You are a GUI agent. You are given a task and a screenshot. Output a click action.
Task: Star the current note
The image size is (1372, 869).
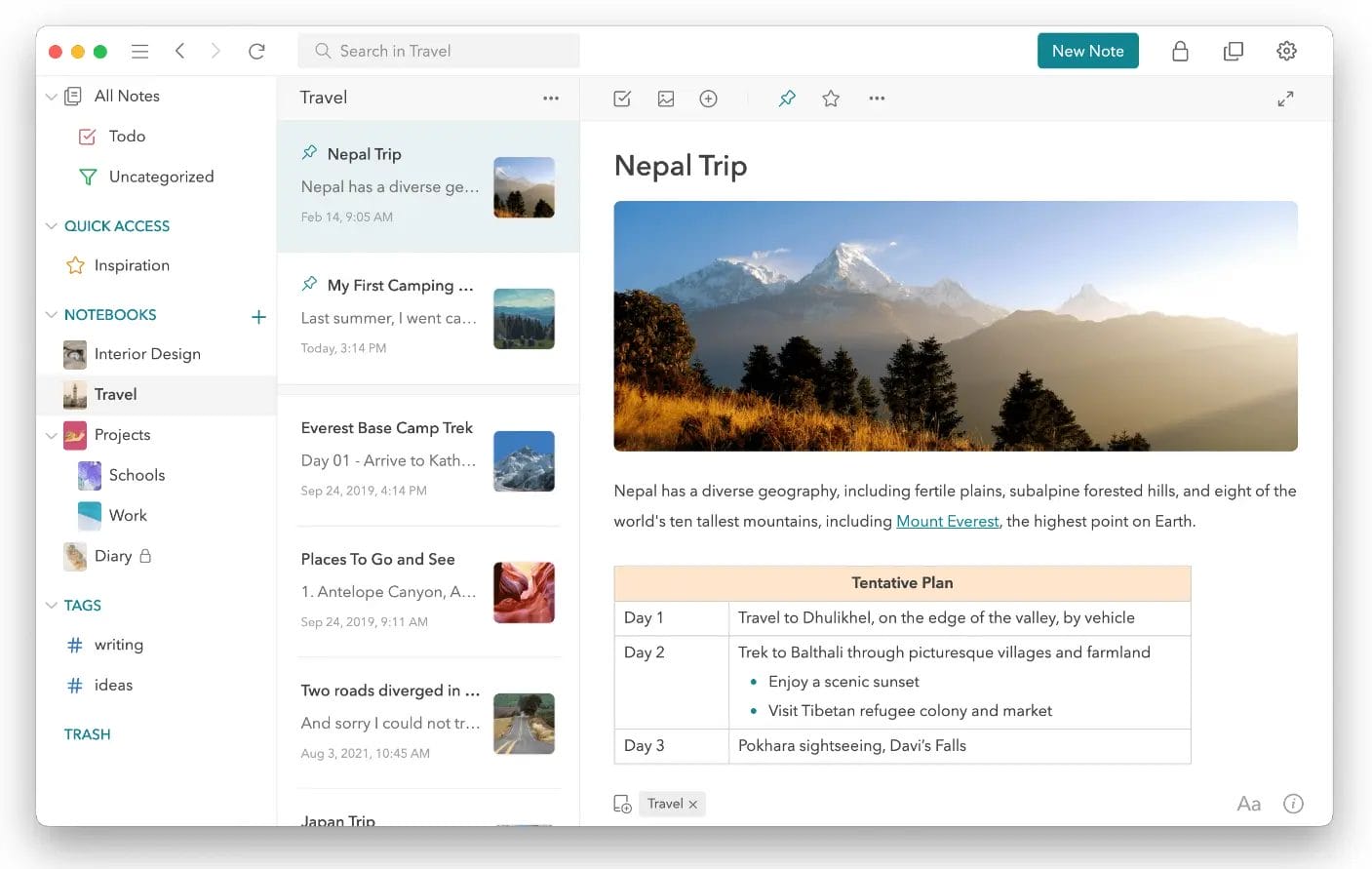tap(830, 98)
